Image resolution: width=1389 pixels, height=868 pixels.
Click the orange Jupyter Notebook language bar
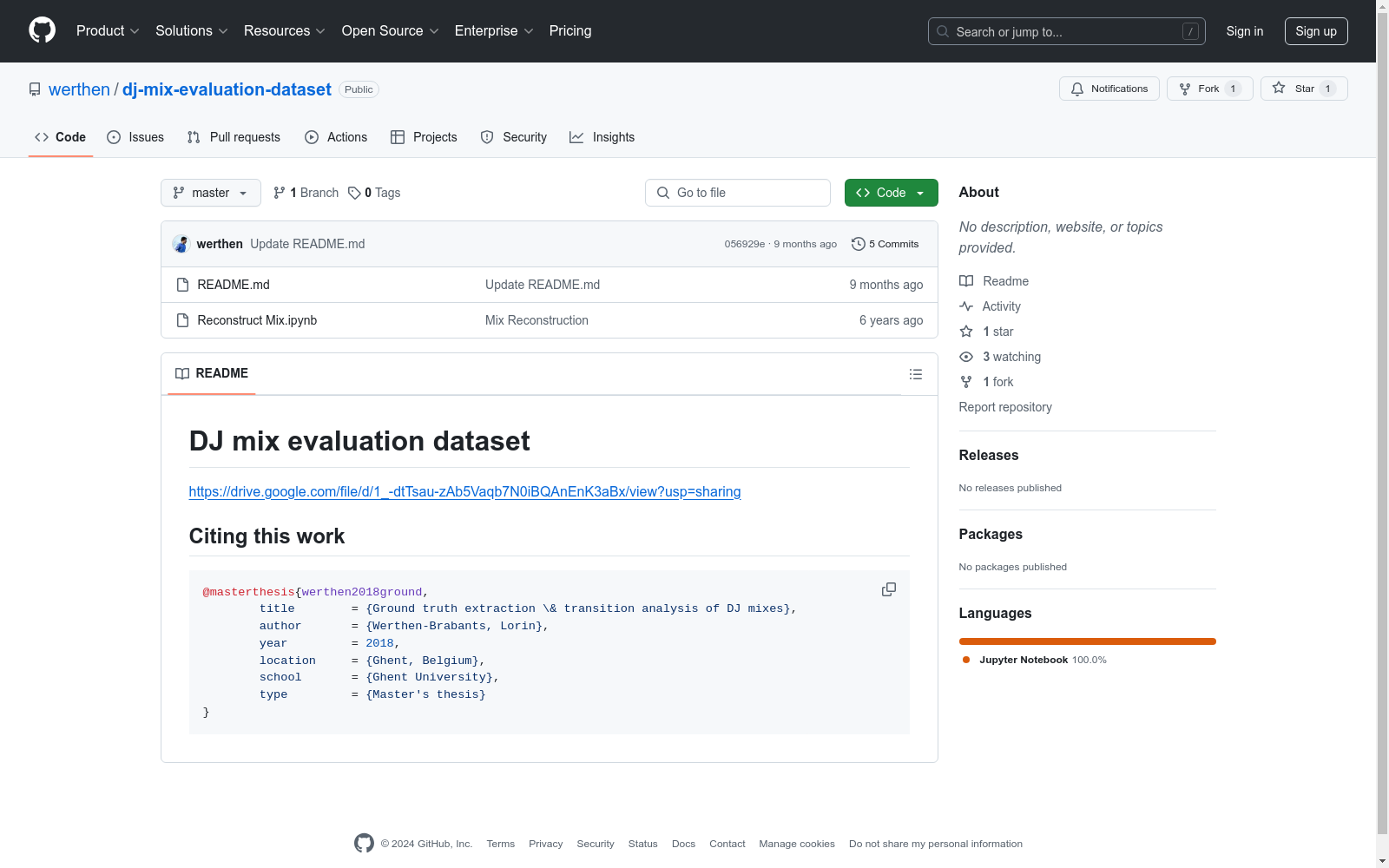[x=1088, y=641]
